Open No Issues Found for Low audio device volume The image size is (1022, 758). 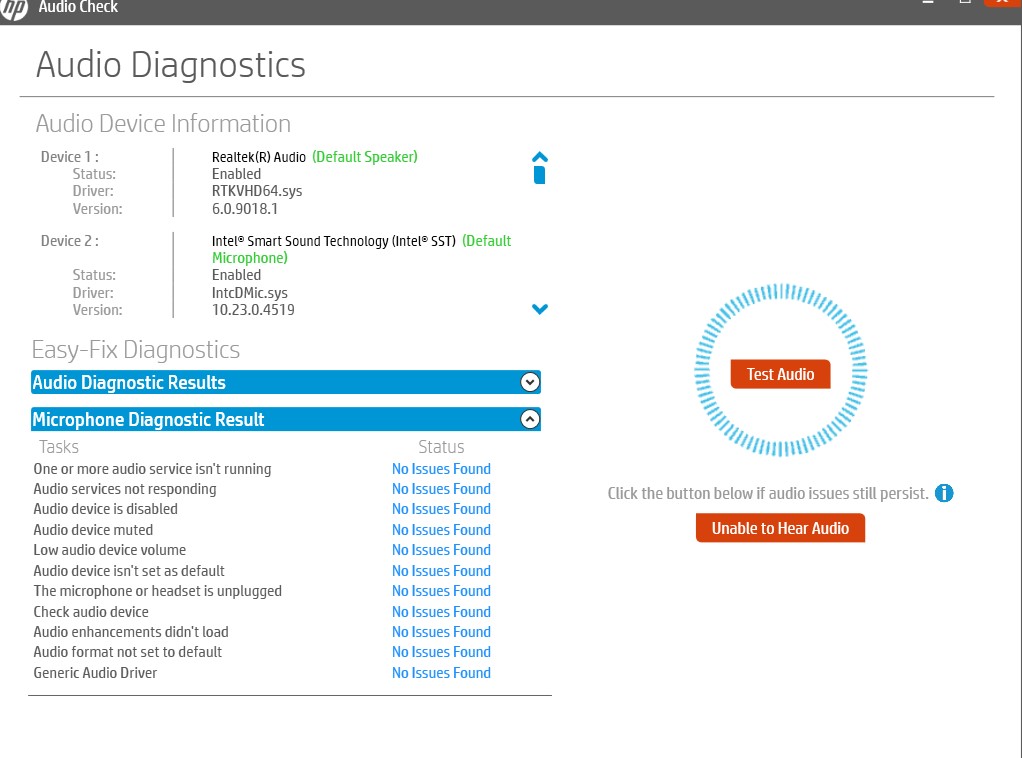(x=441, y=550)
